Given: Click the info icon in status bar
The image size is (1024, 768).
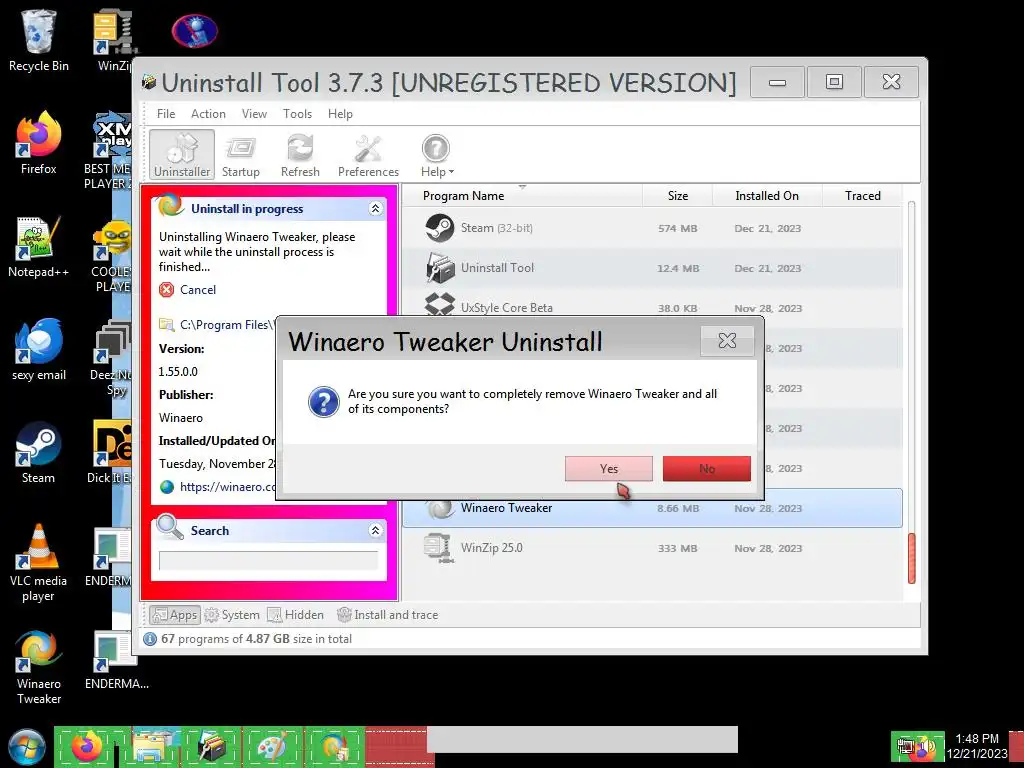Looking at the screenshot, I should coord(150,639).
